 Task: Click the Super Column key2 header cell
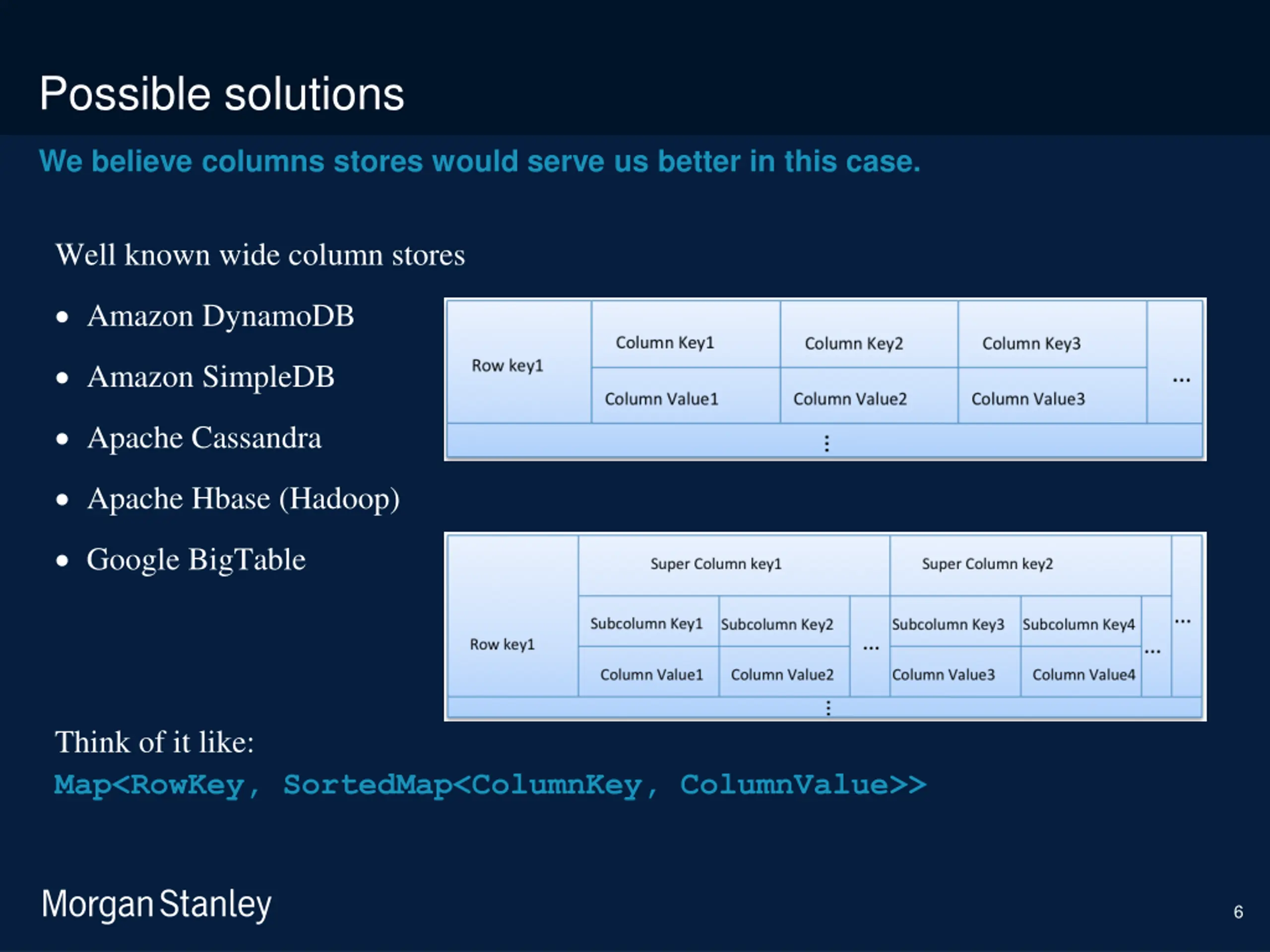988,564
